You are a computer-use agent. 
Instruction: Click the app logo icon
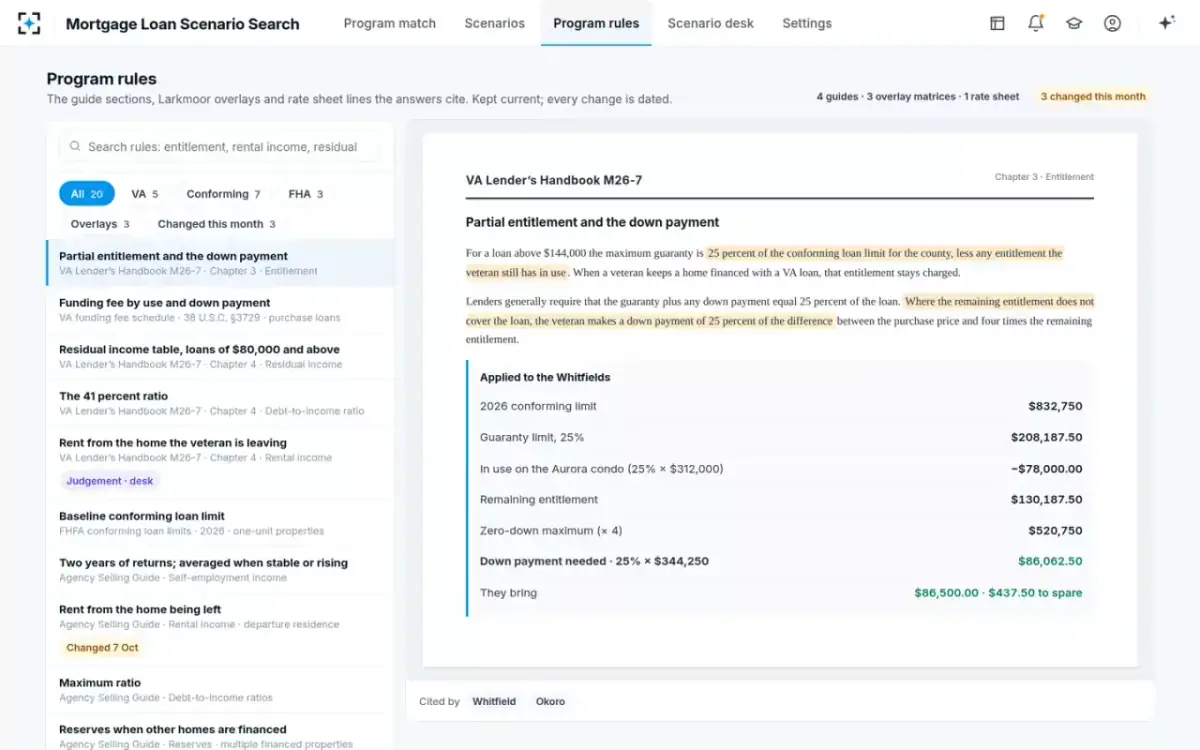coord(30,23)
